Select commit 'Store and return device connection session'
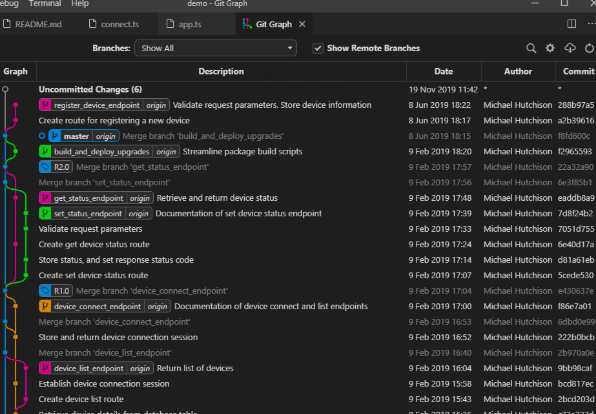Viewport: 596px width, 414px height. tap(298, 338)
